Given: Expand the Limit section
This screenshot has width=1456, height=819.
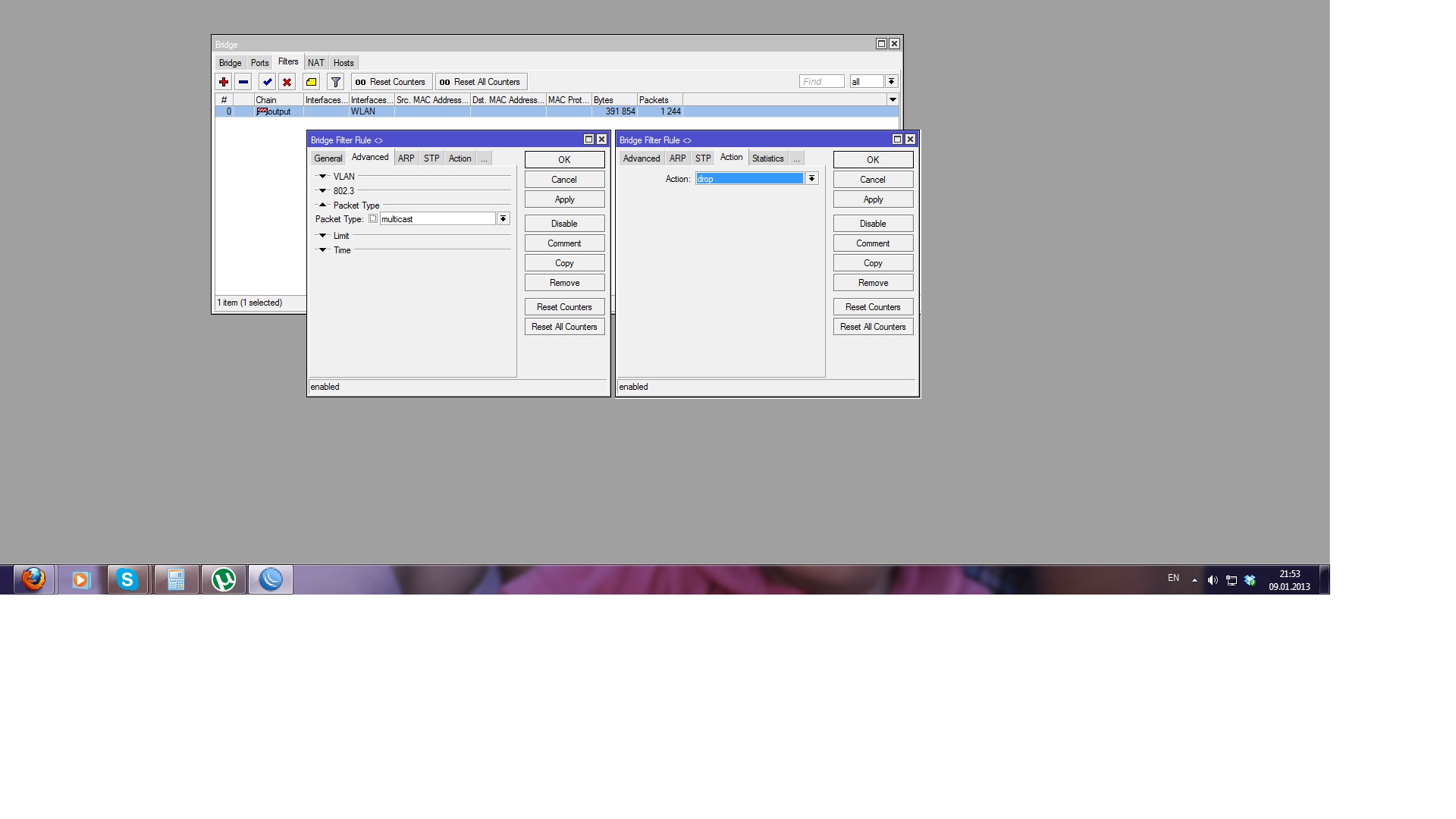Looking at the screenshot, I should pyautogui.click(x=322, y=236).
